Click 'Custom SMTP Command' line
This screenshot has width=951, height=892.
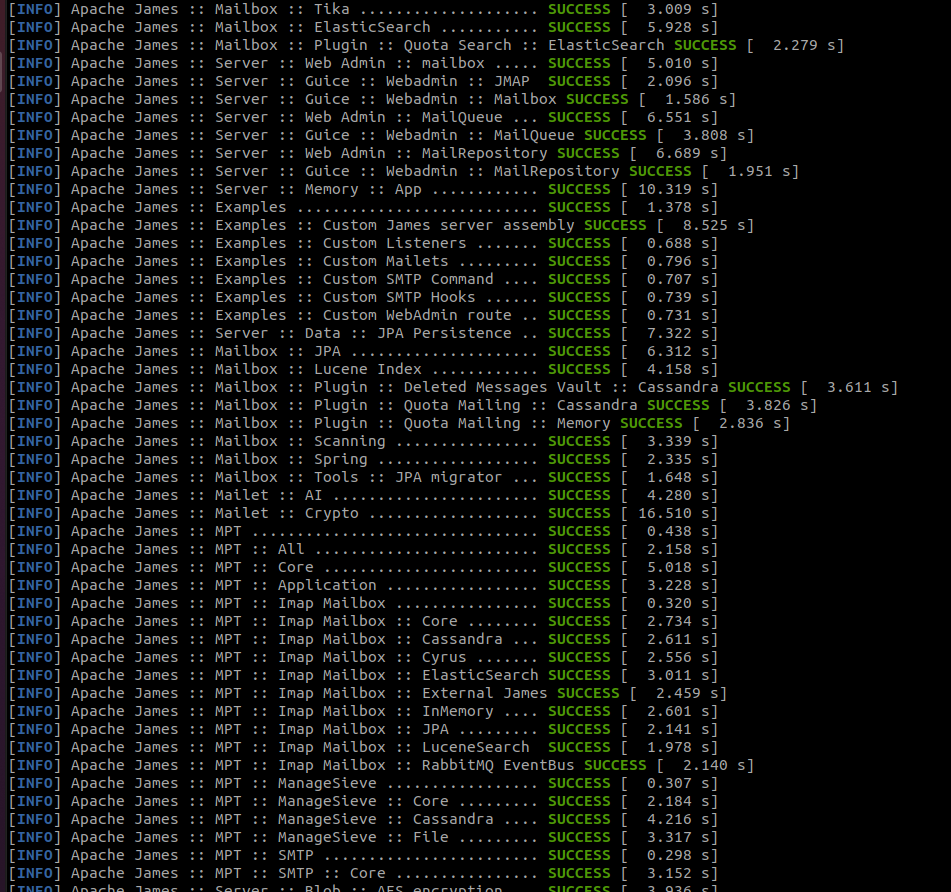363,280
